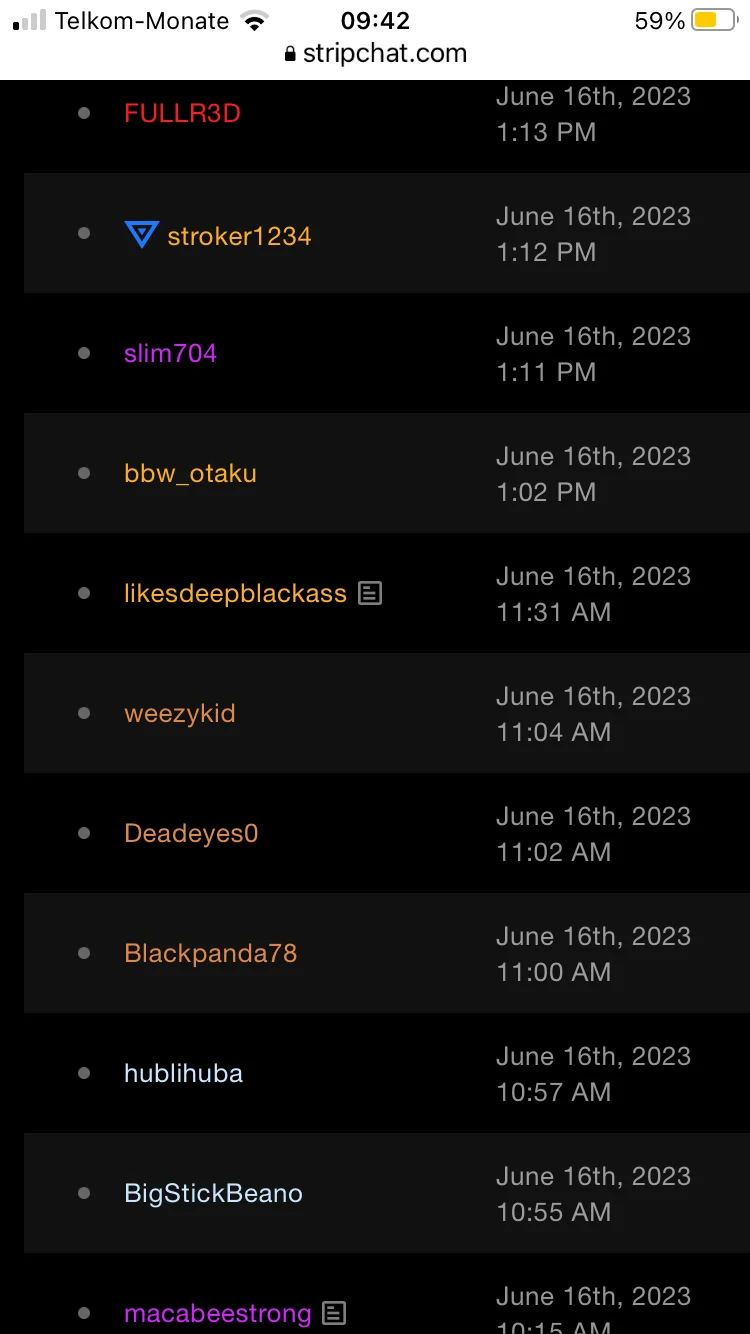Open bbw_otaku's profile
Viewport: 750px width, 1334px height.
click(190, 473)
